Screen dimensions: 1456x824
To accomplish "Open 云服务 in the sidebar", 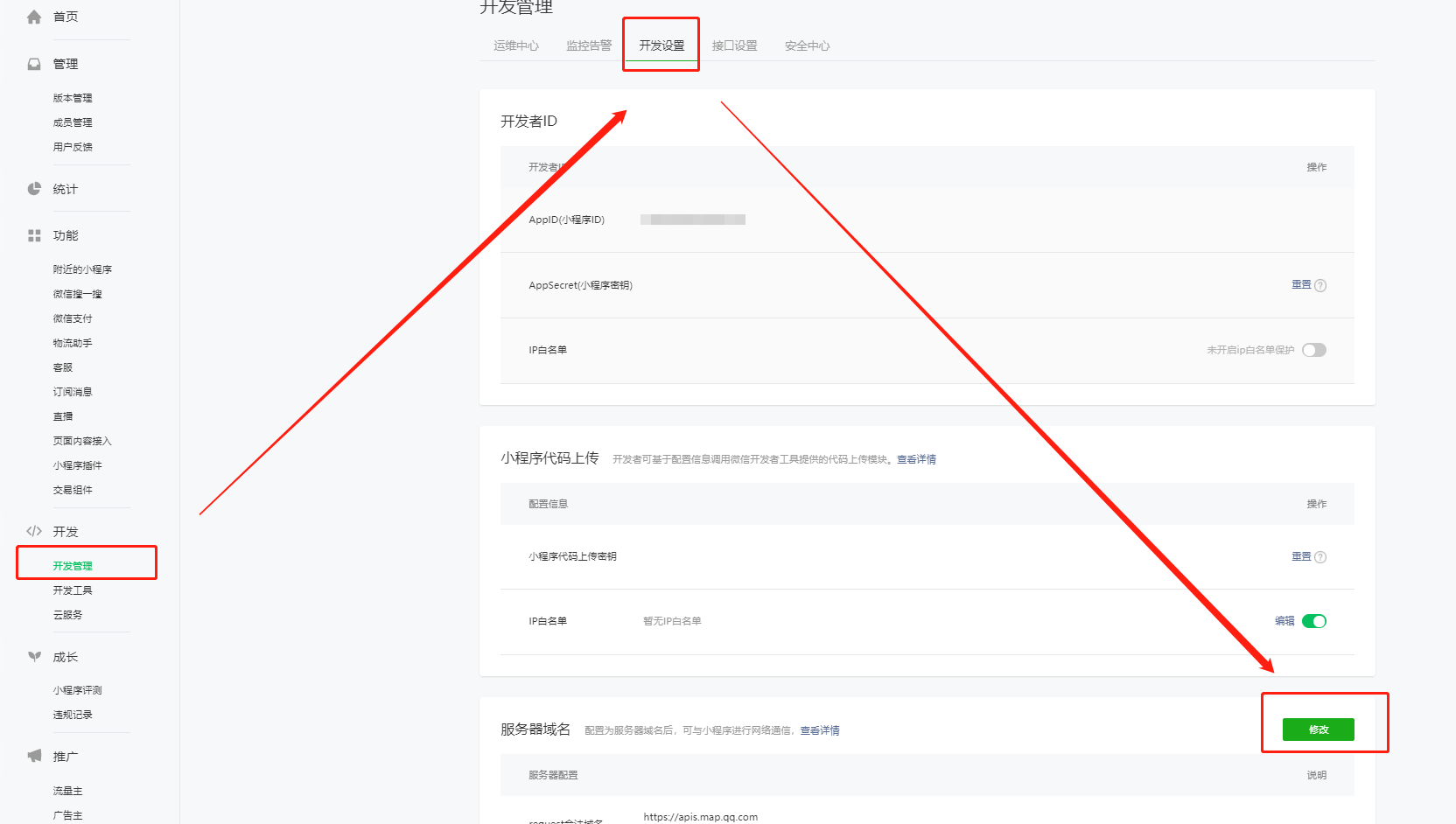I will (x=67, y=615).
